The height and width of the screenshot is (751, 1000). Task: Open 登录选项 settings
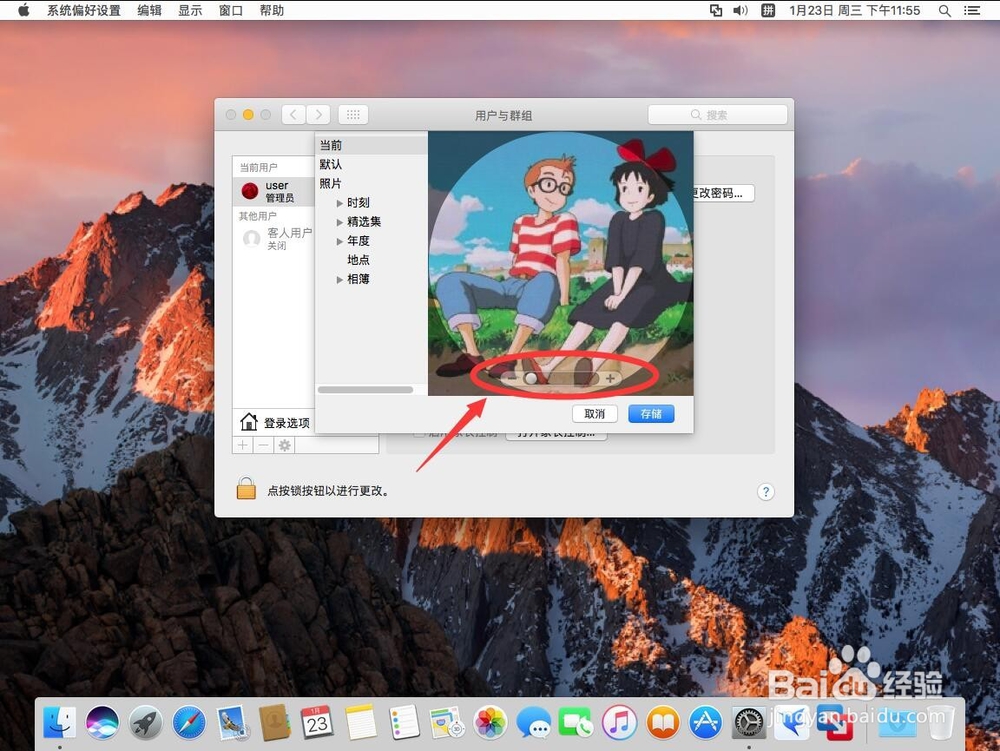[275, 422]
